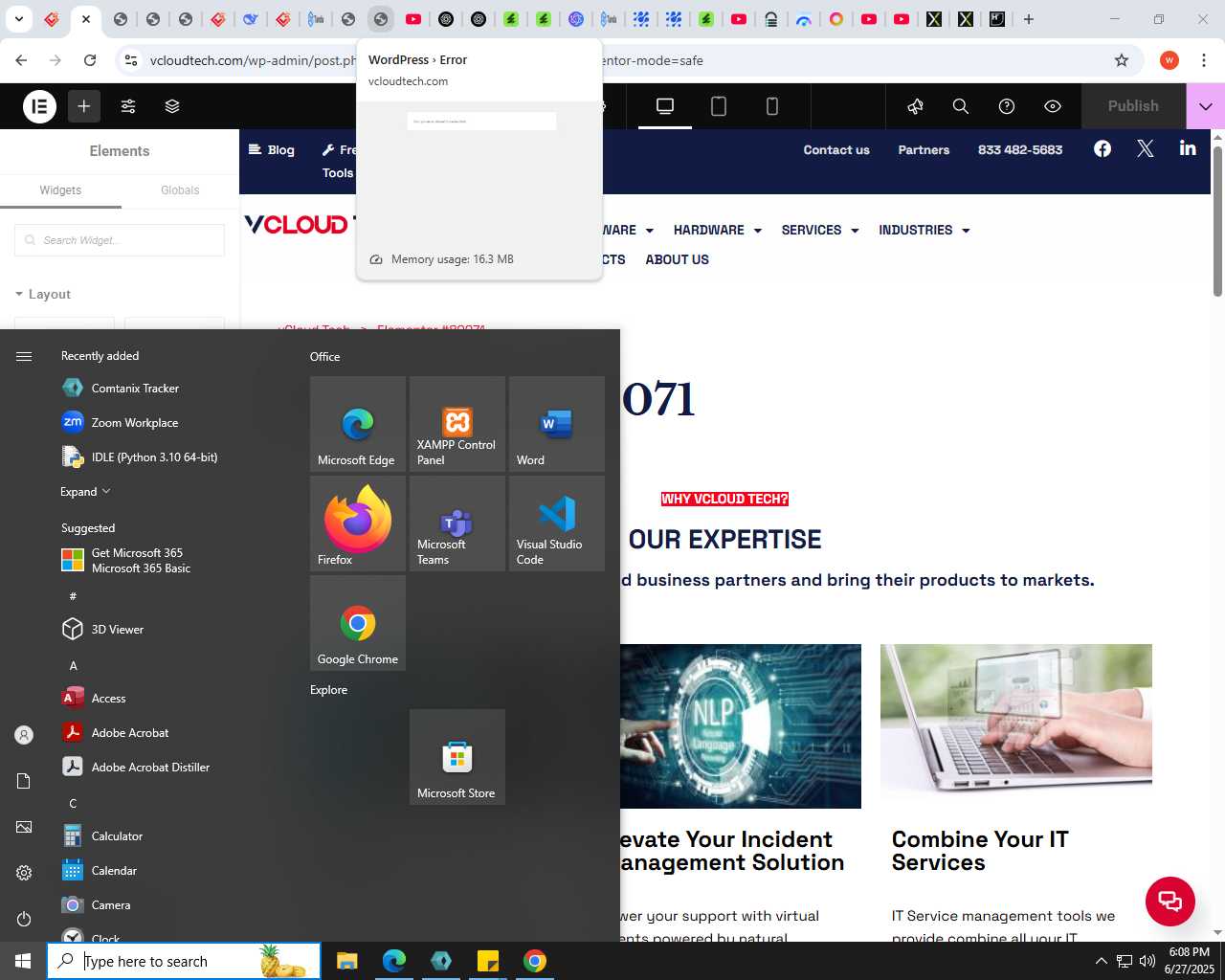The image size is (1225, 980).
Task: Launch the Firefox tile
Action: pos(358,523)
